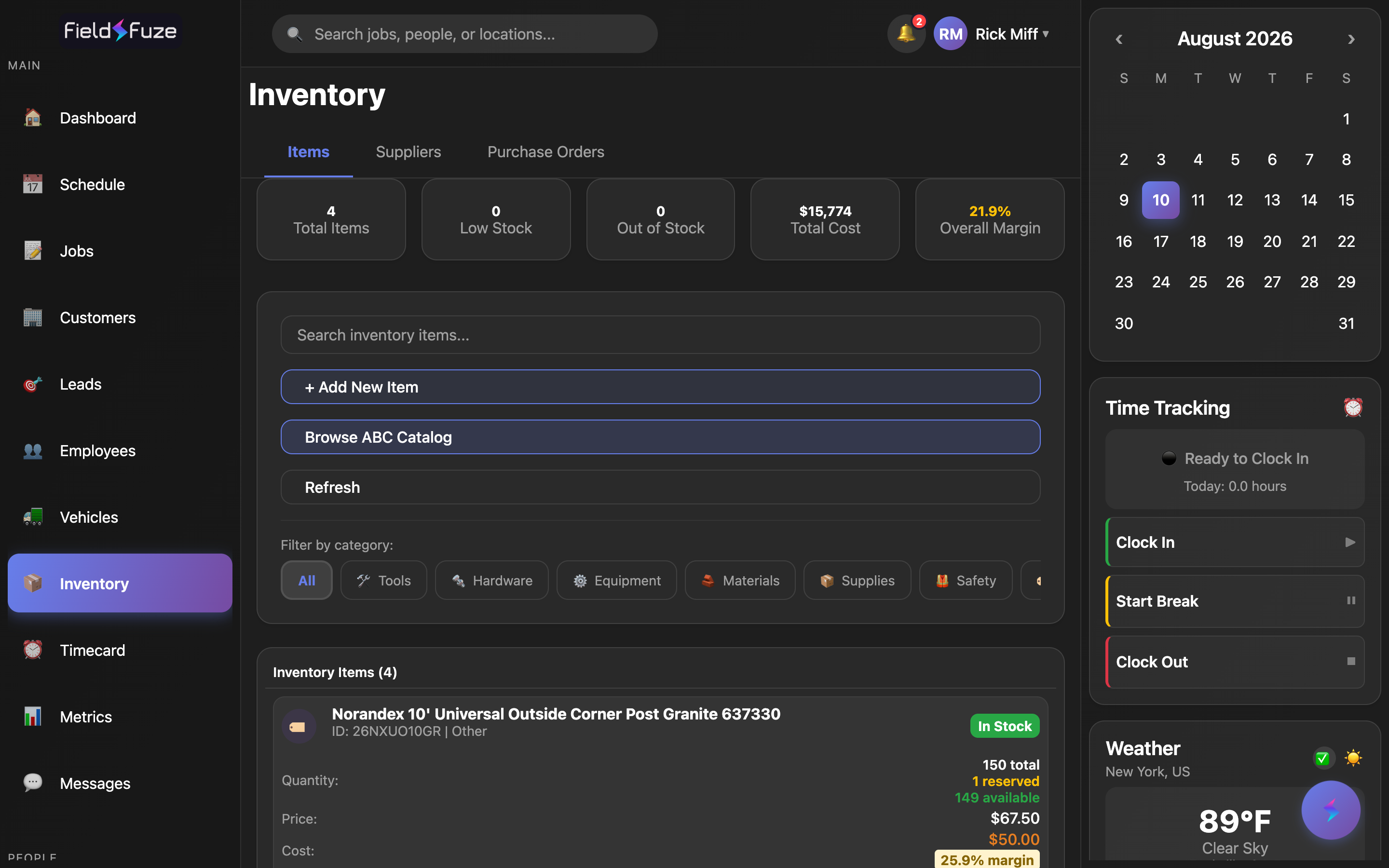Open the Schedule calendar icon in sidebar
1389x868 pixels.
(33, 184)
